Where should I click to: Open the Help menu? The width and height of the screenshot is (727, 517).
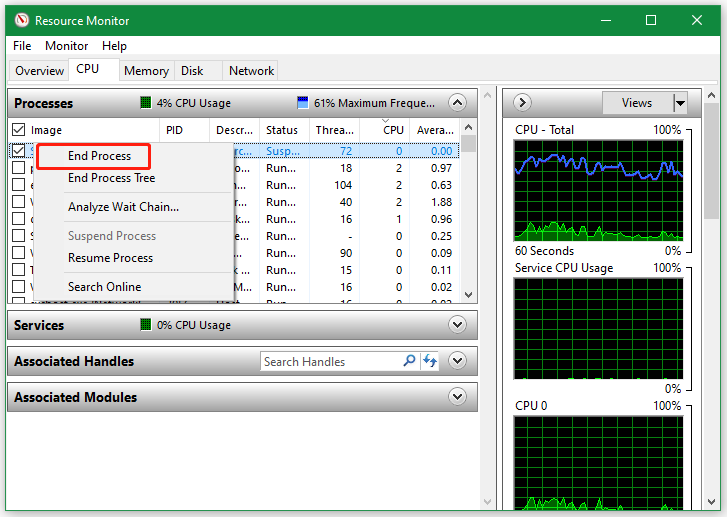point(114,46)
